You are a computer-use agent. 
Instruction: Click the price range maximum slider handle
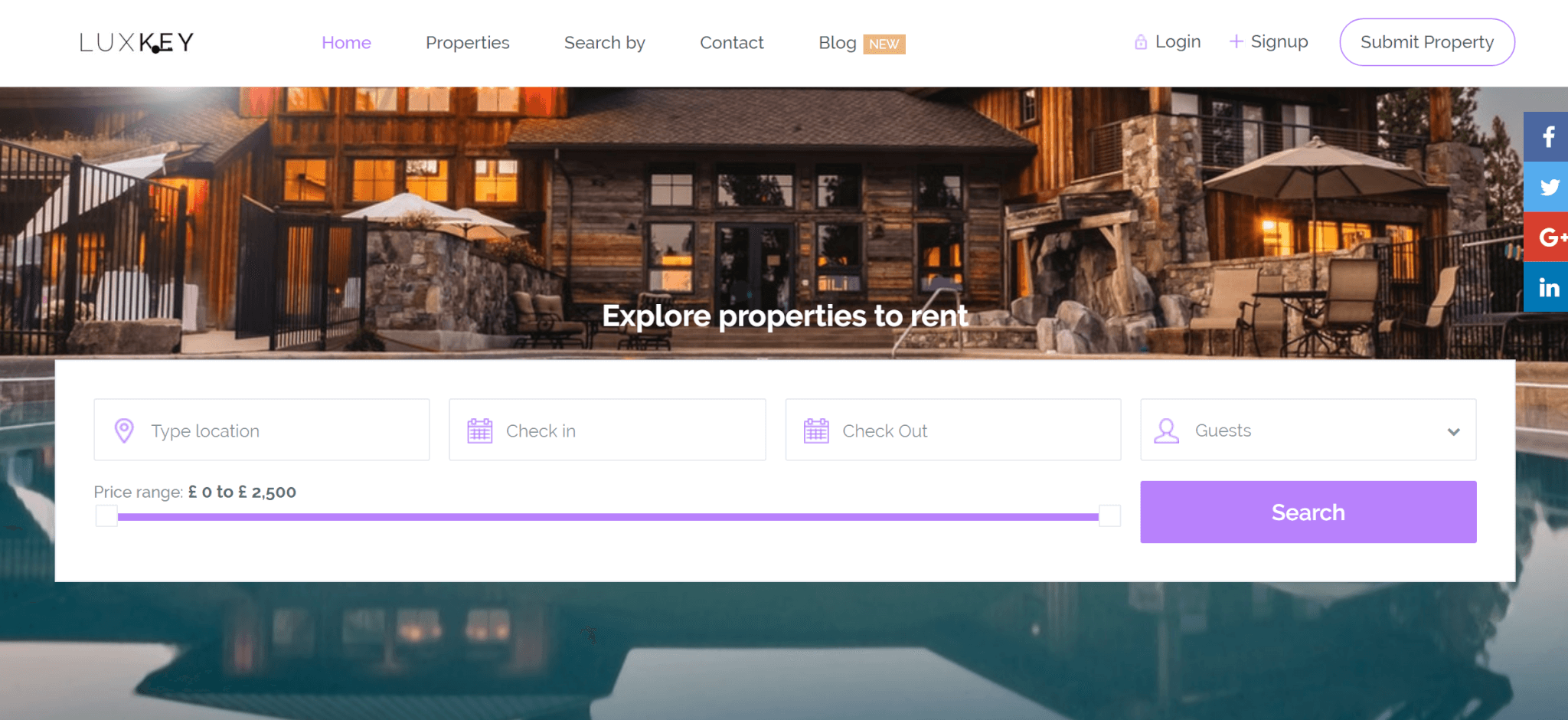(x=1109, y=515)
